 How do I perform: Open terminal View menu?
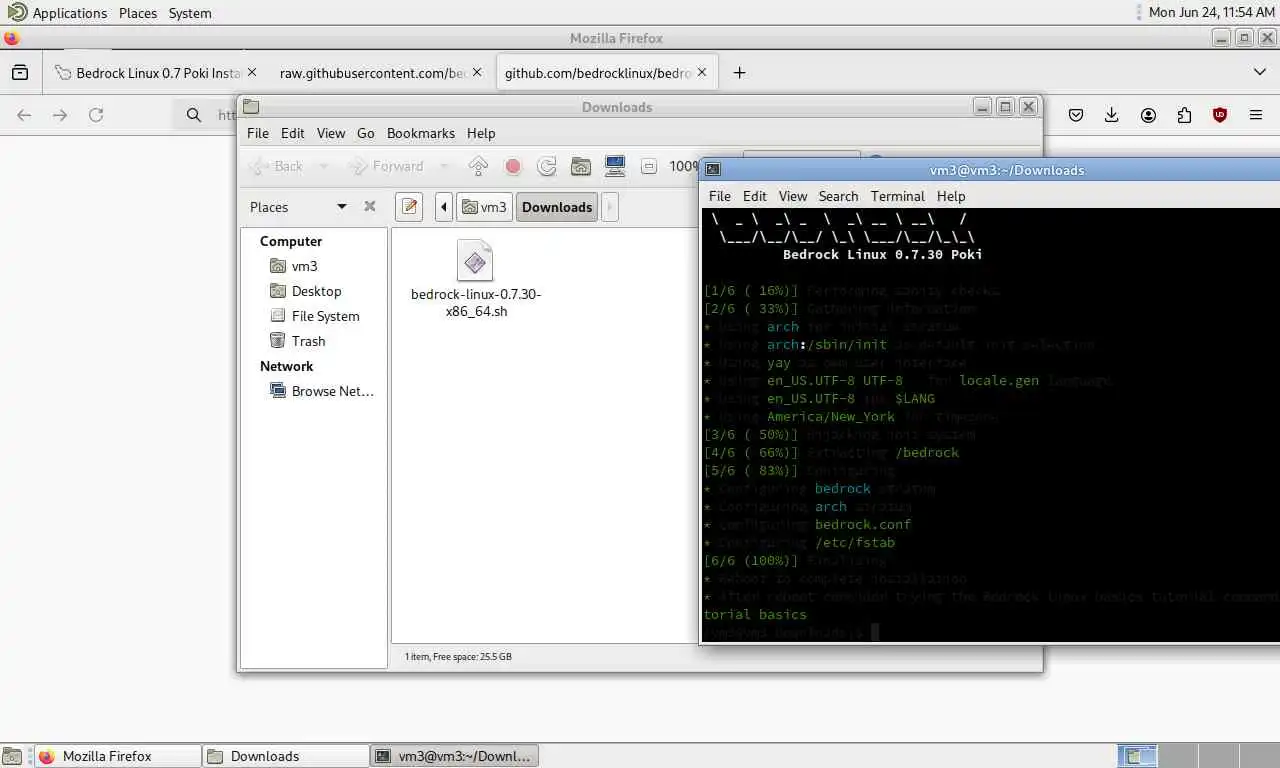click(x=793, y=196)
